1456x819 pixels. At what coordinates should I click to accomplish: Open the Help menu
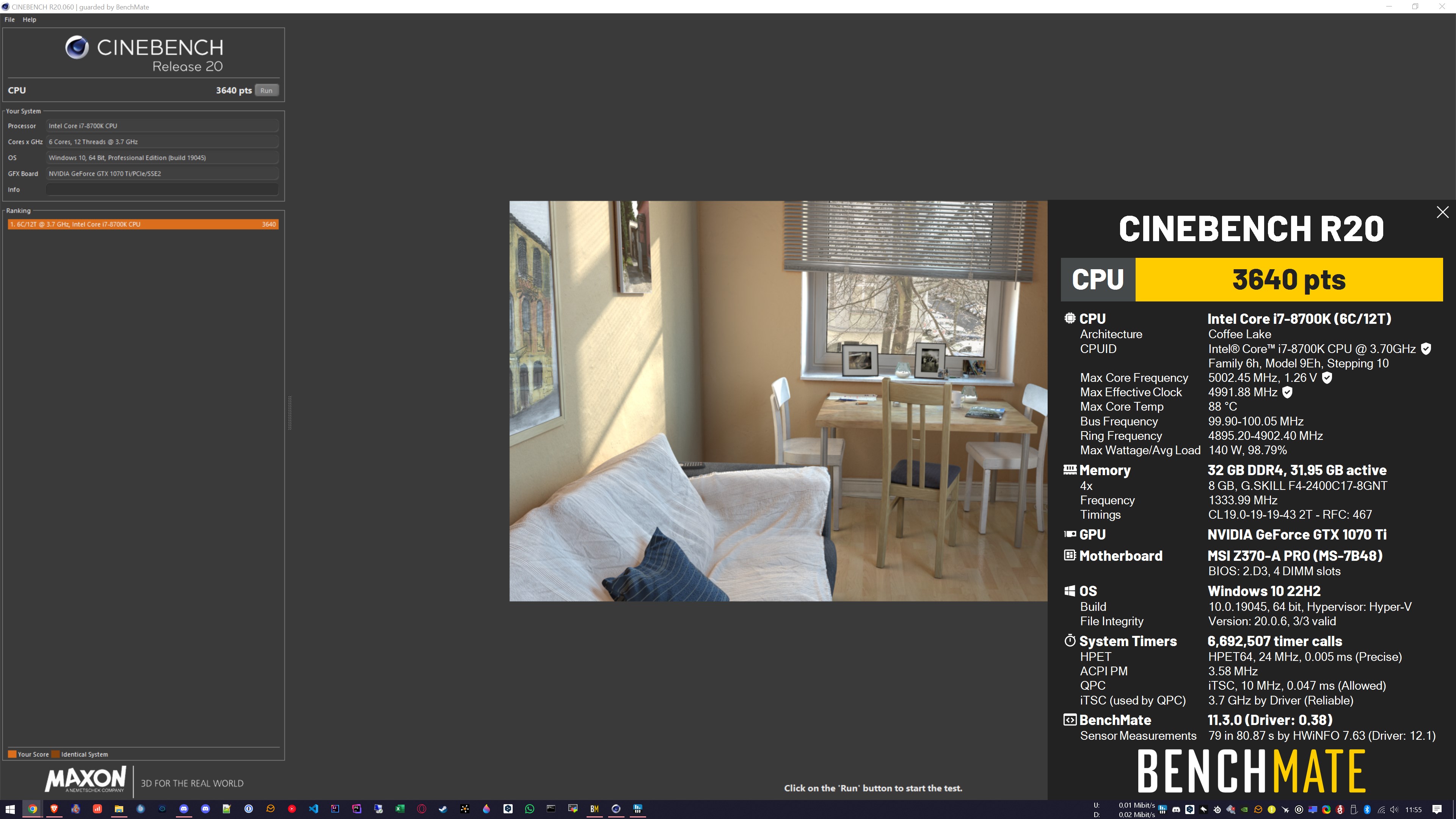(x=30, y=19)
